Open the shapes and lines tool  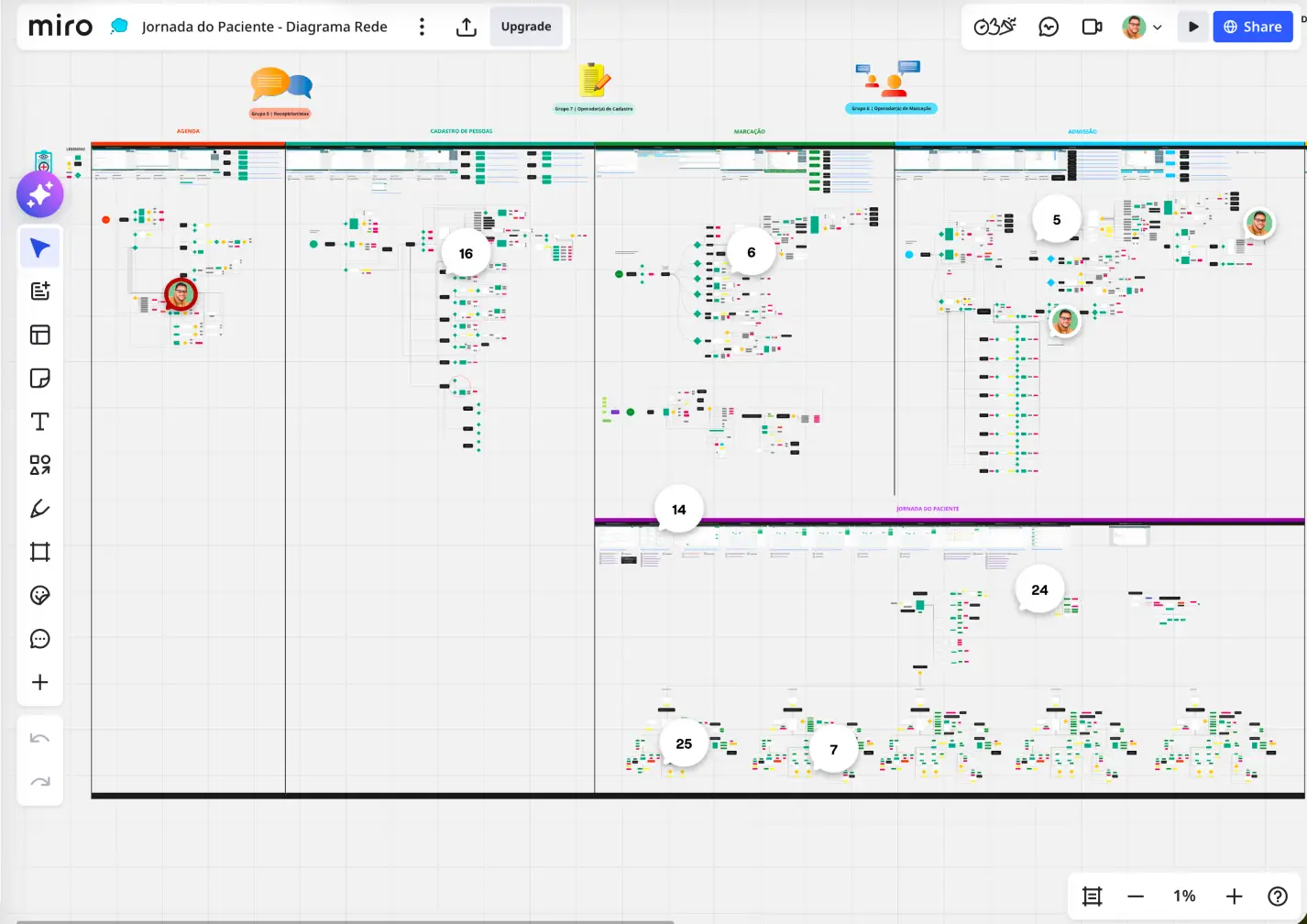(x=40, y=465)
